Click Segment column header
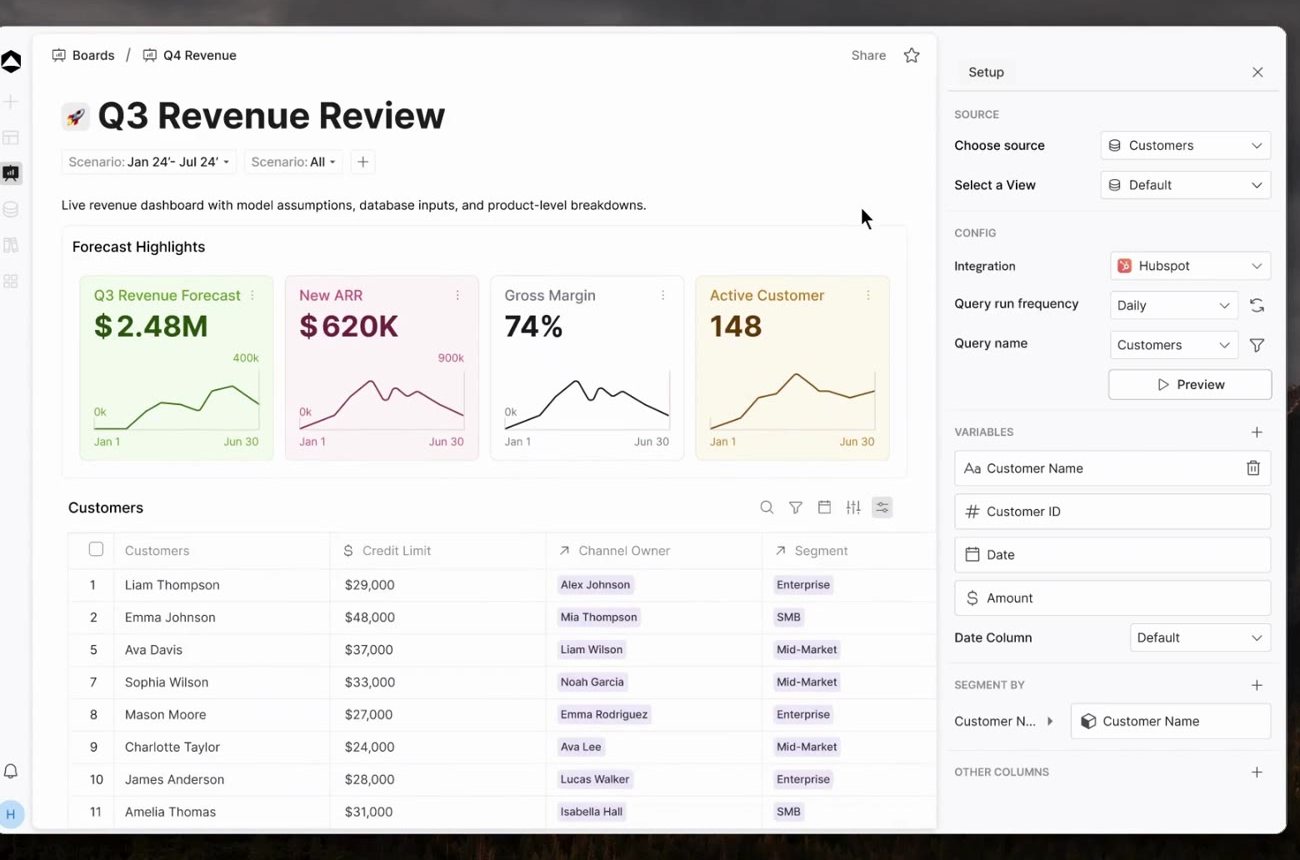Viewport: 1300px width, 860px height. [x=849, y=551]
